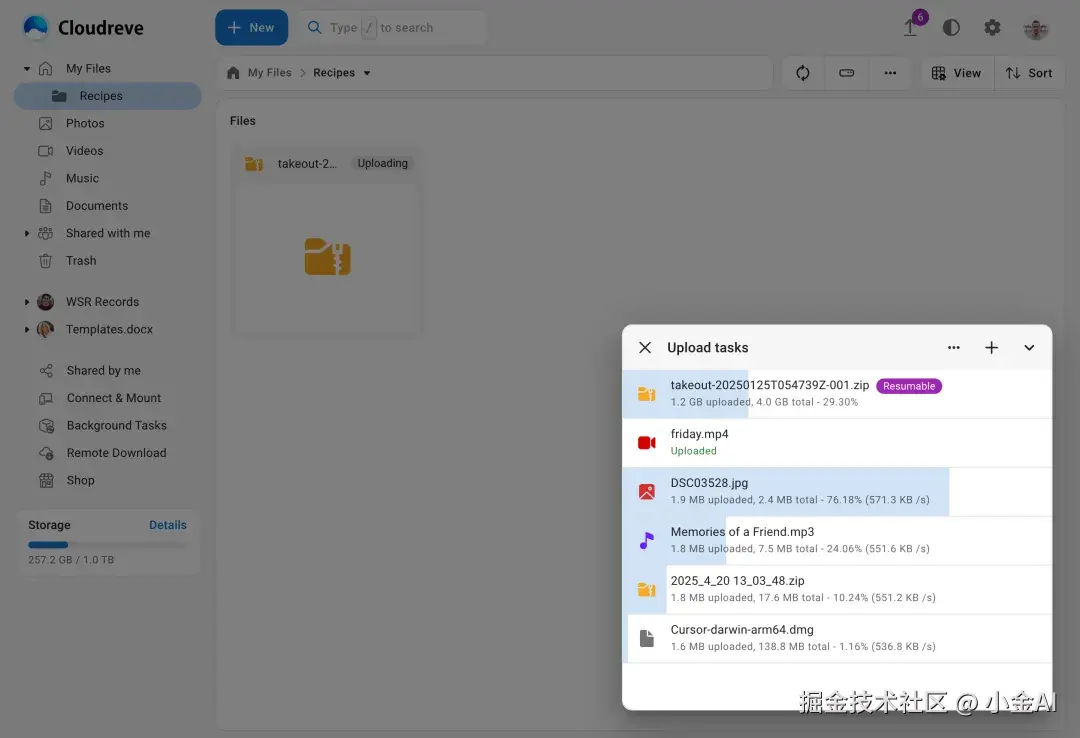
Task: Open the Sort options
Action: tap(1029, 73)
